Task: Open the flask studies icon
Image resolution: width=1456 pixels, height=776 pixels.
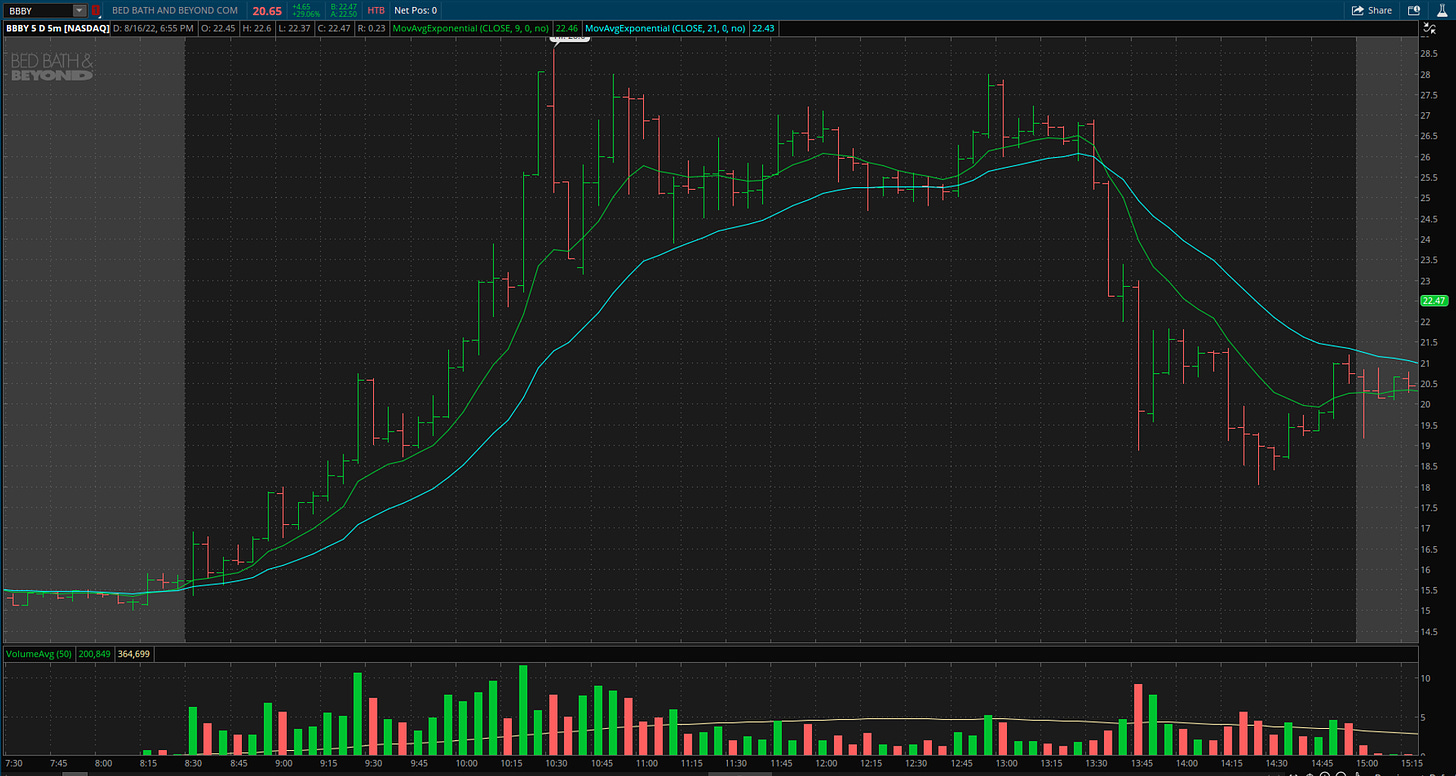Action: [1442, 10]
